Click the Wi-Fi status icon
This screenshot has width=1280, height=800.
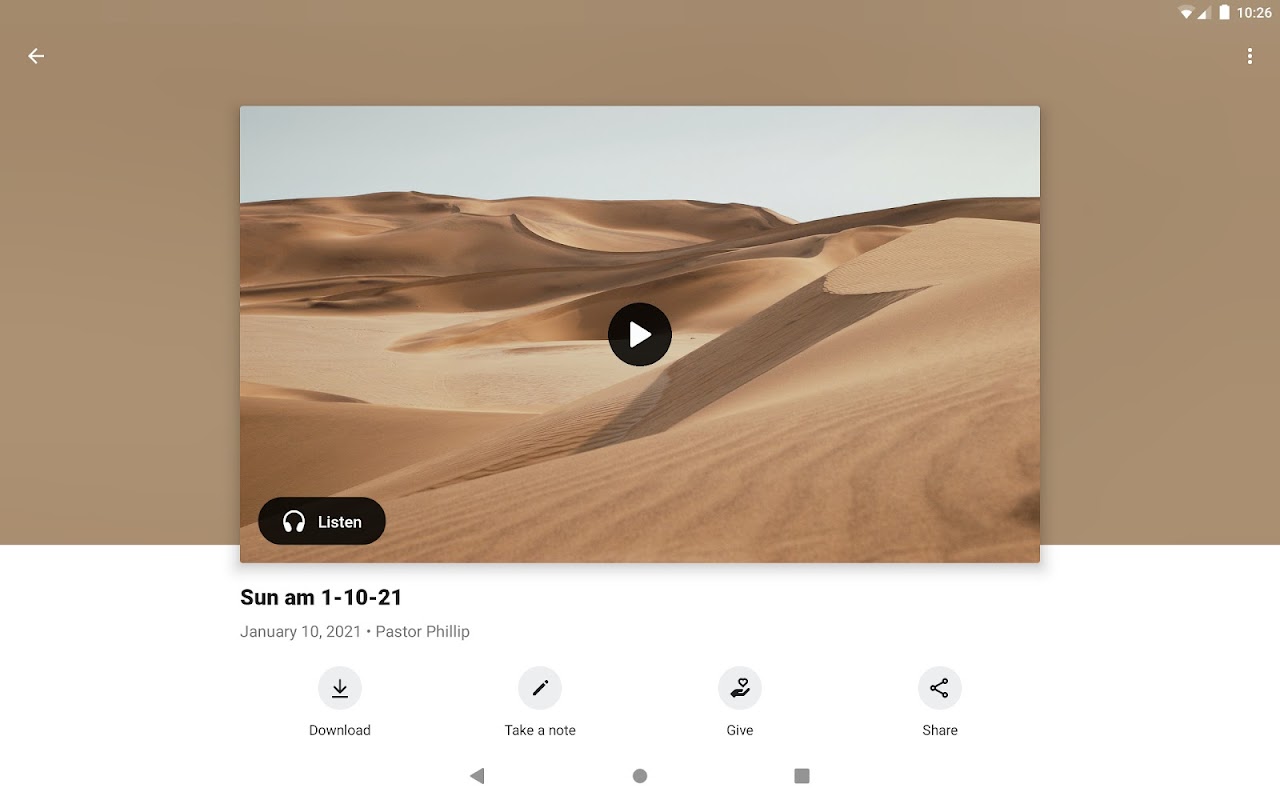(1186, 13)
